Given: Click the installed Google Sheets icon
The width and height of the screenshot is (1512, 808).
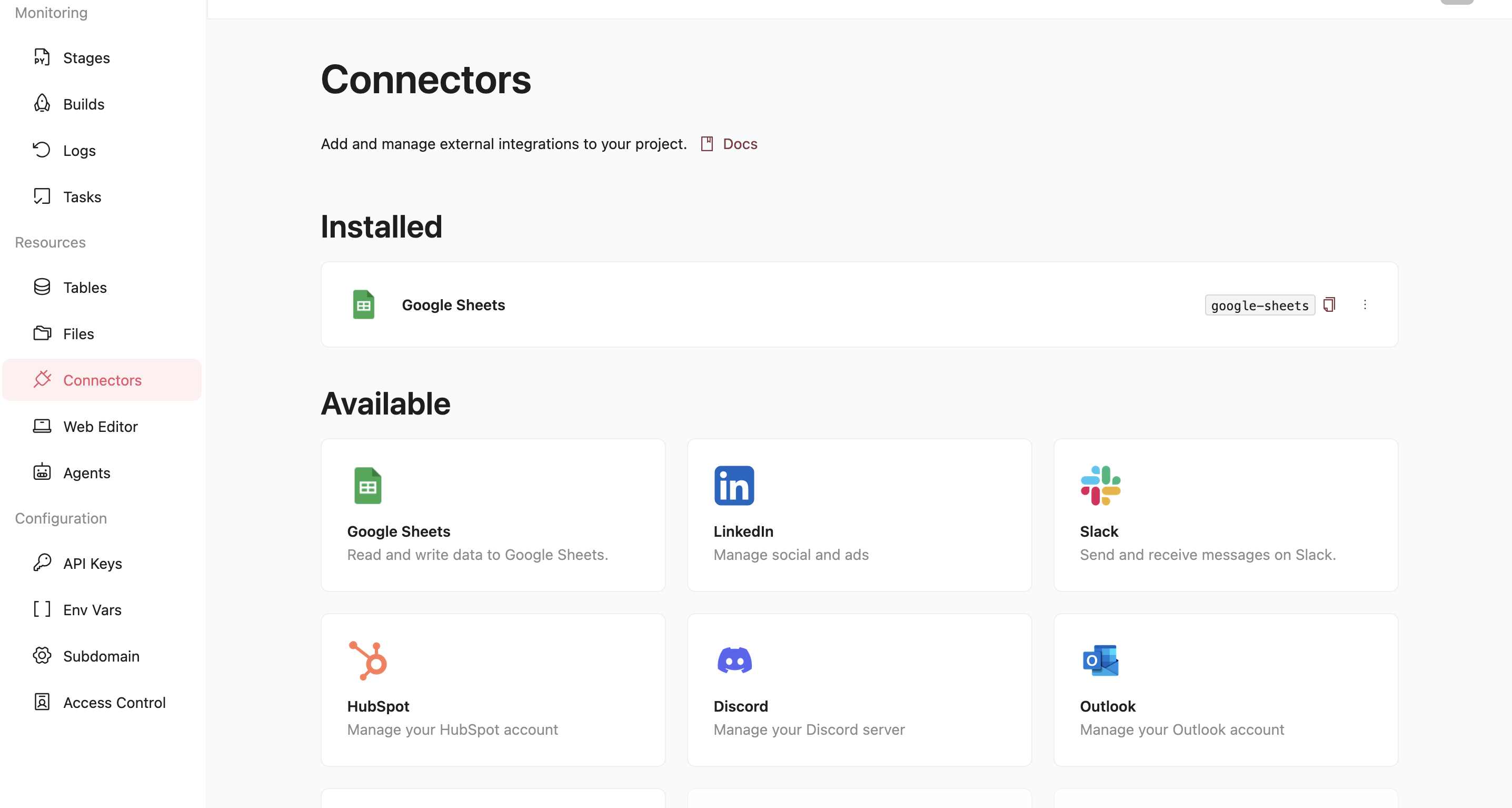Looking at the screenshot, I should click(363, 305).
